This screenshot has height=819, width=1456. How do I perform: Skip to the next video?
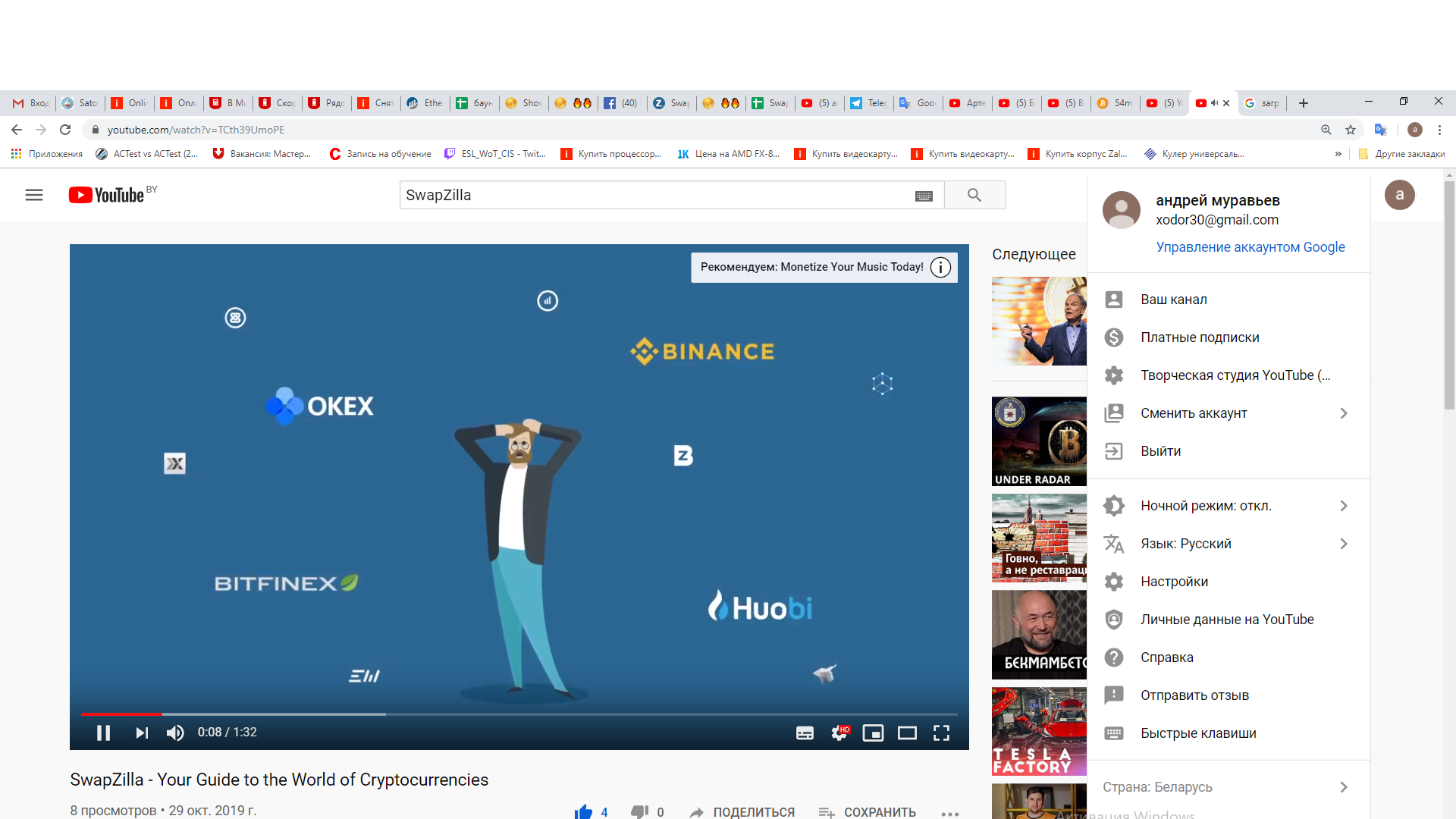tap(142, 733)
